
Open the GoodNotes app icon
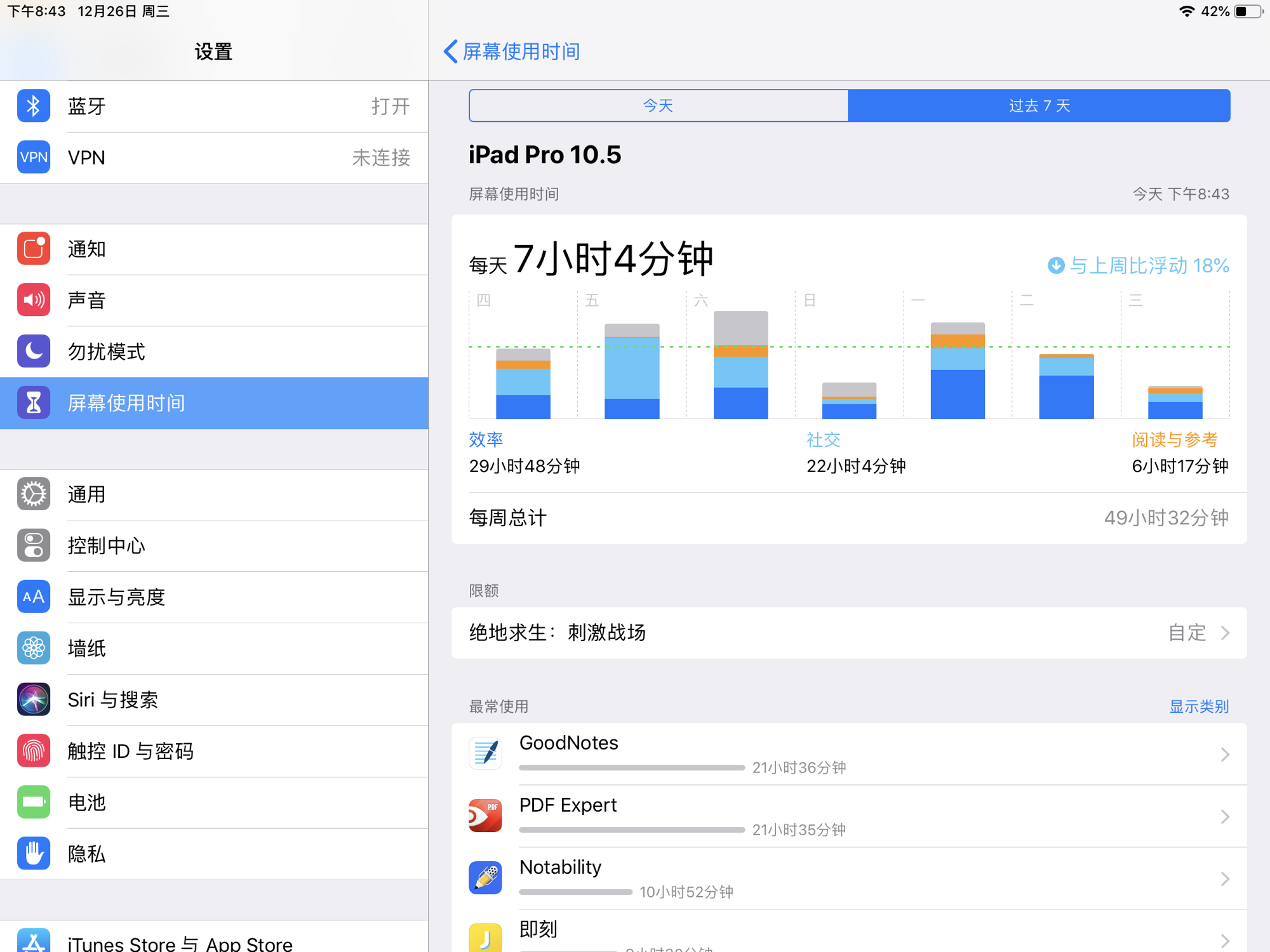coord(485,753)
